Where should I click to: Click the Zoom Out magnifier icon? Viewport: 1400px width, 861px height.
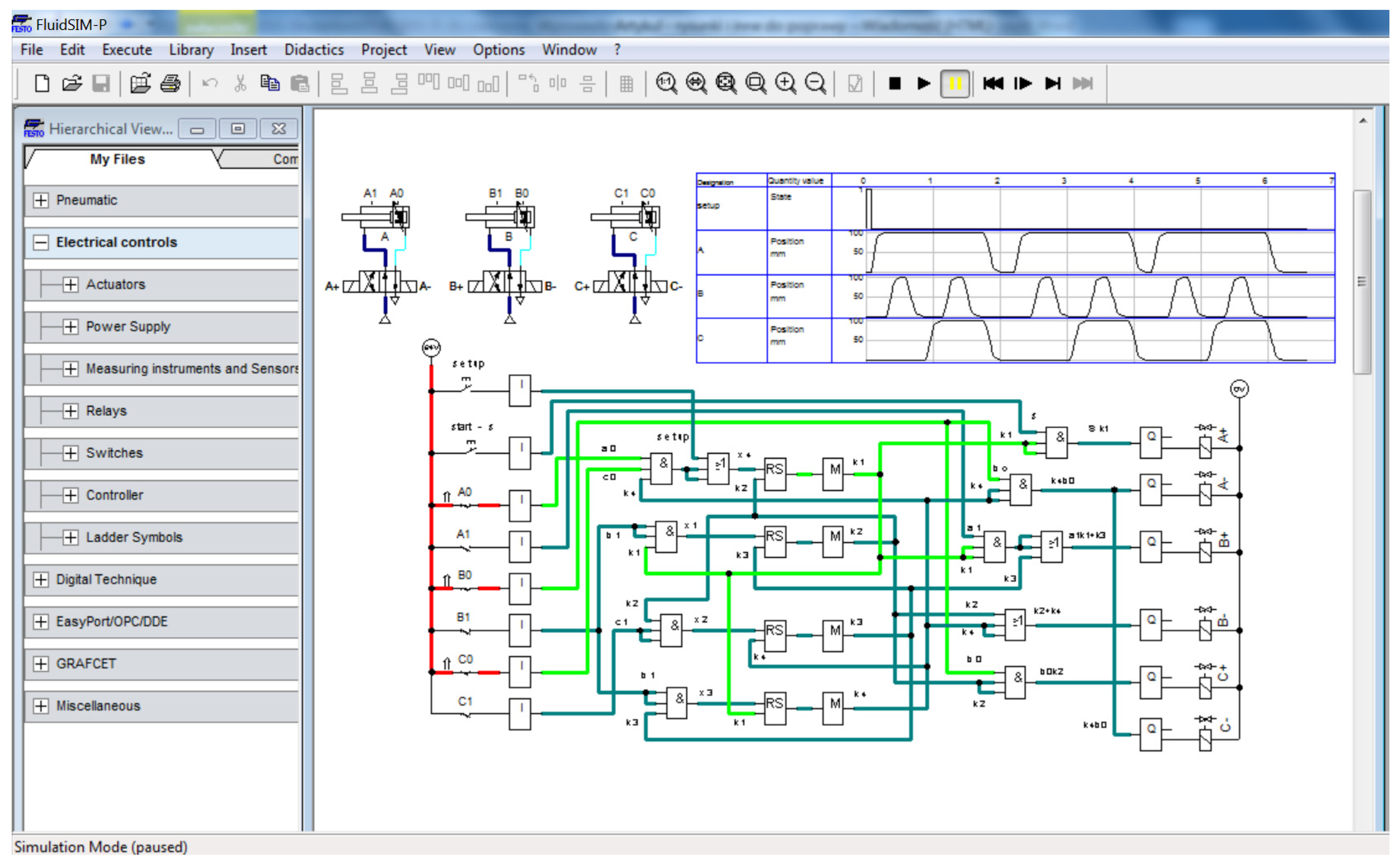[x=815, y=84]
